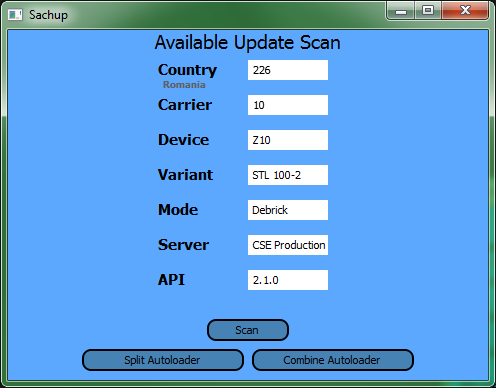The width and height of the screenshot is (496, 388).
Task: Click the Combine Autoloader button
Action: pyautogui.click(x=333, y=360)
